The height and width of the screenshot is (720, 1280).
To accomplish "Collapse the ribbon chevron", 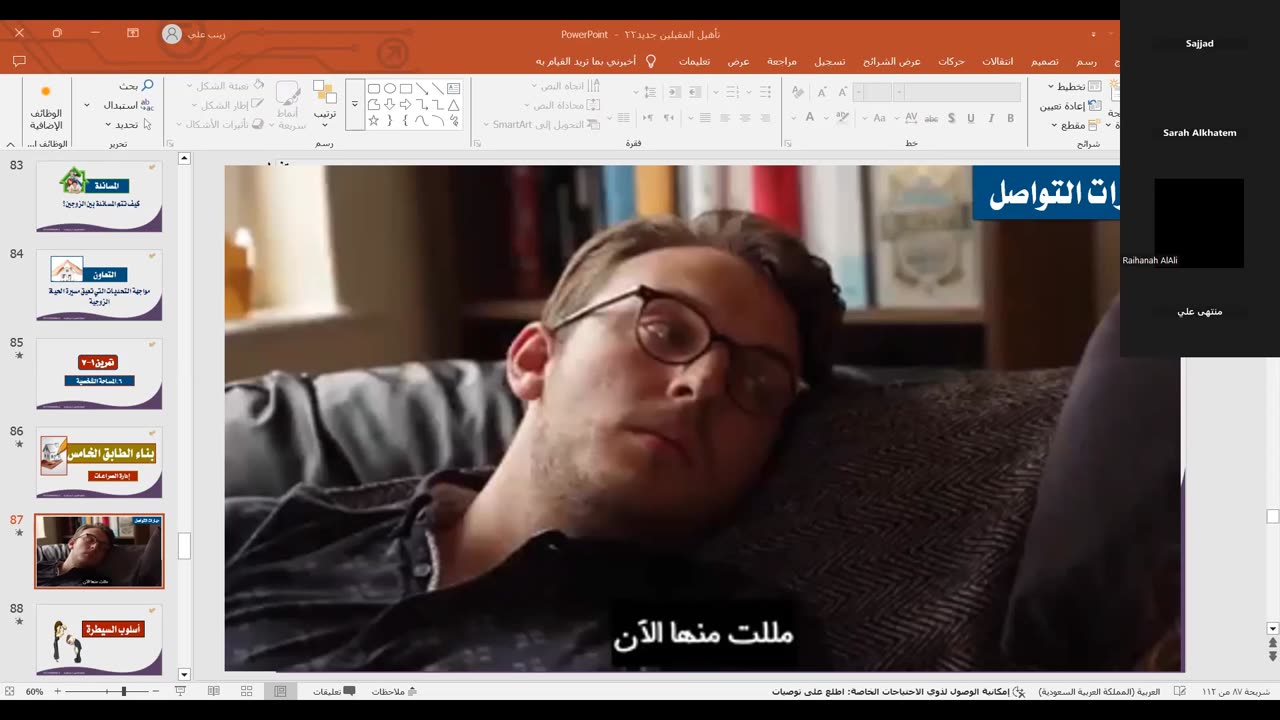I will [x=10, y=144].
